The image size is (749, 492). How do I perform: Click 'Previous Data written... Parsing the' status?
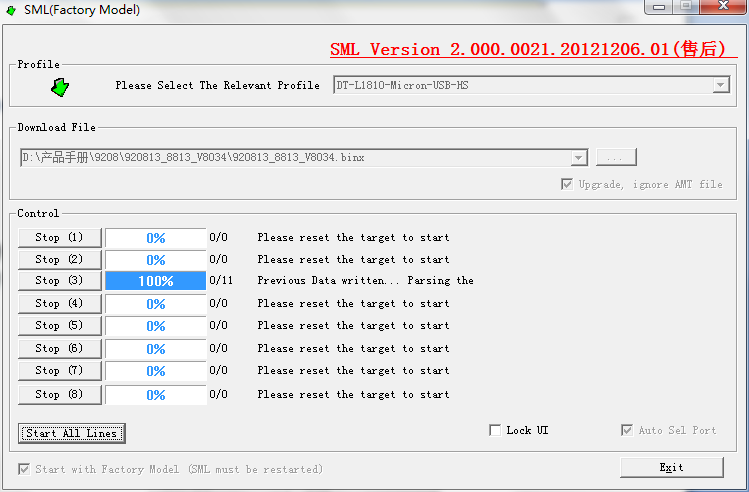pyautogui.click(x=365, y=280)
